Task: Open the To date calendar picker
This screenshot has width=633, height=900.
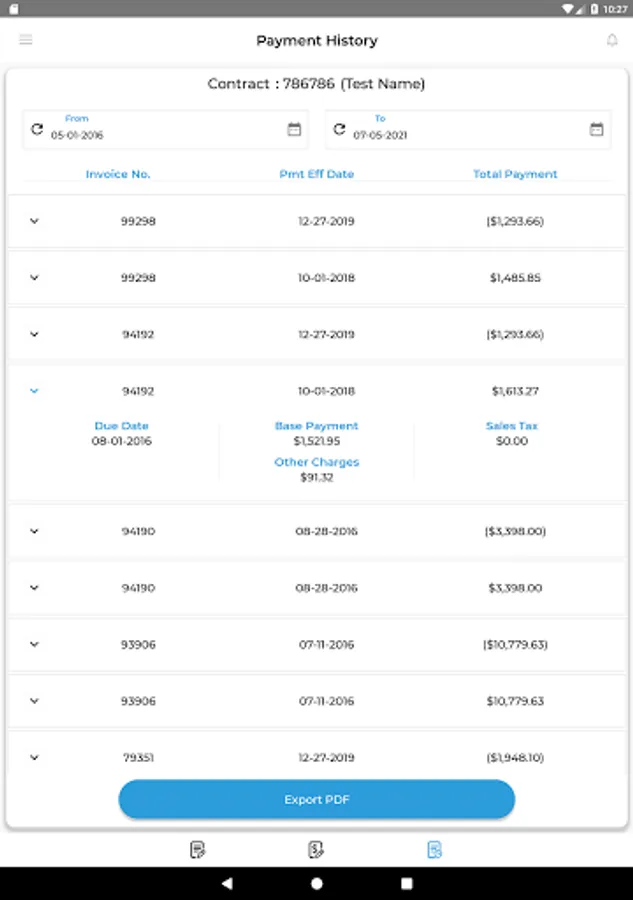Action: 596,129
